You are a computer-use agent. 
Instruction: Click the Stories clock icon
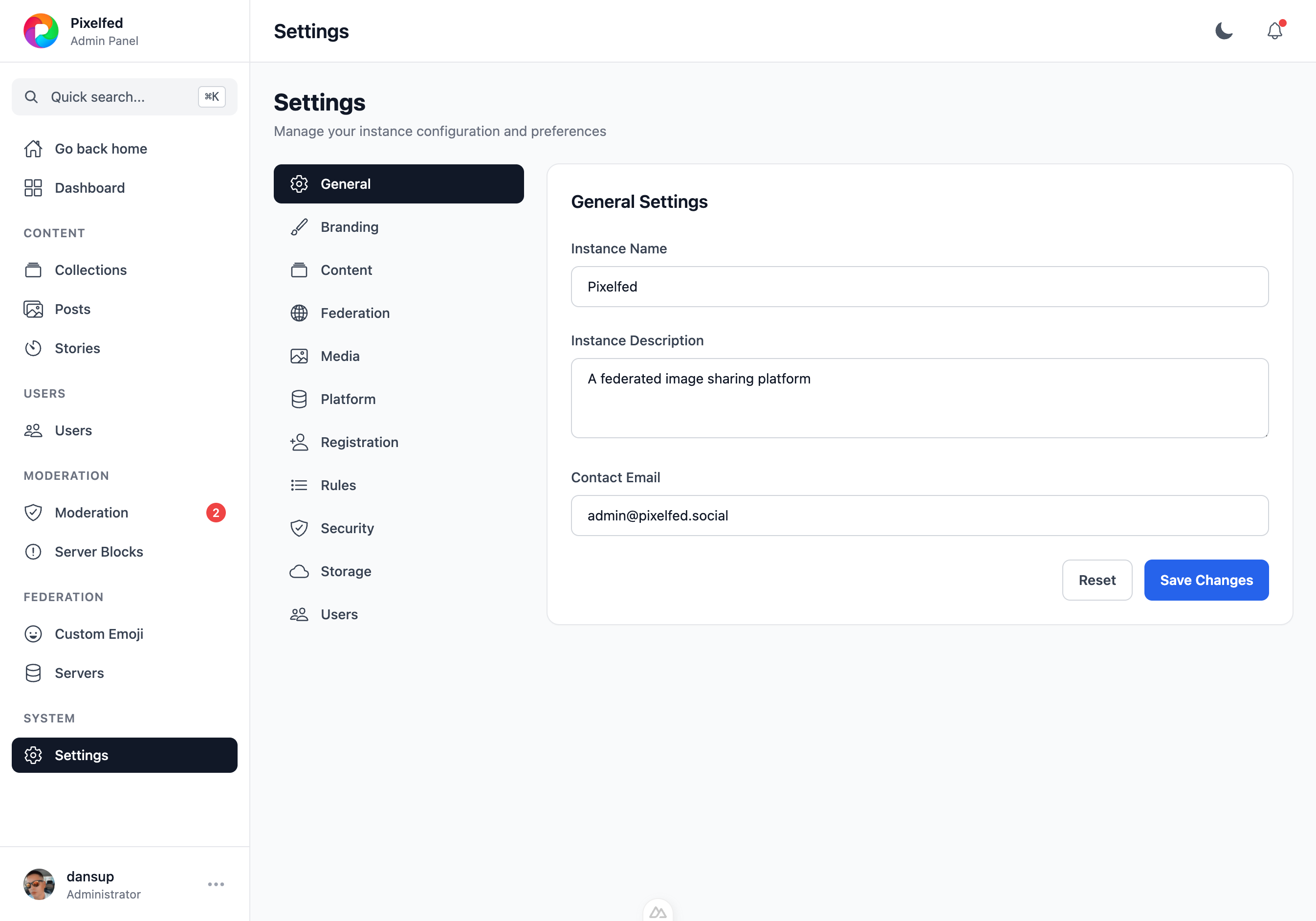coord(33,348)
